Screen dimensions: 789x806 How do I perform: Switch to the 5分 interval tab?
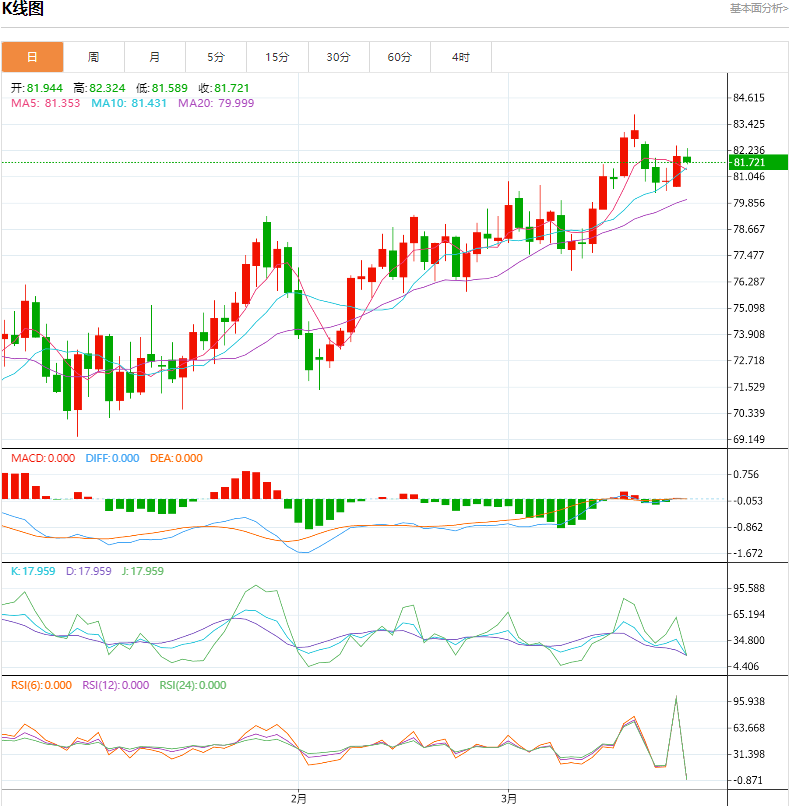coord(216,57)
